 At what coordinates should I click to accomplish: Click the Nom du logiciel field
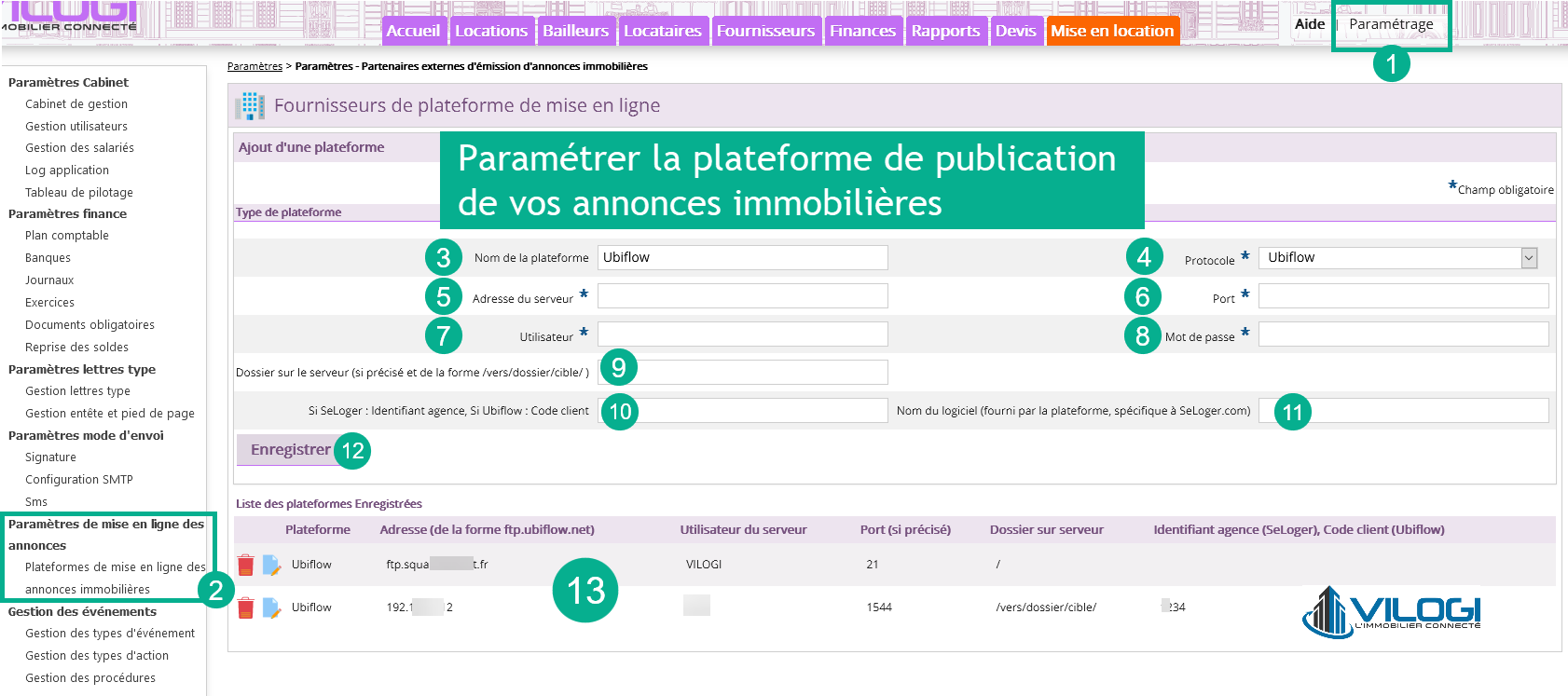click(1403, 411)
